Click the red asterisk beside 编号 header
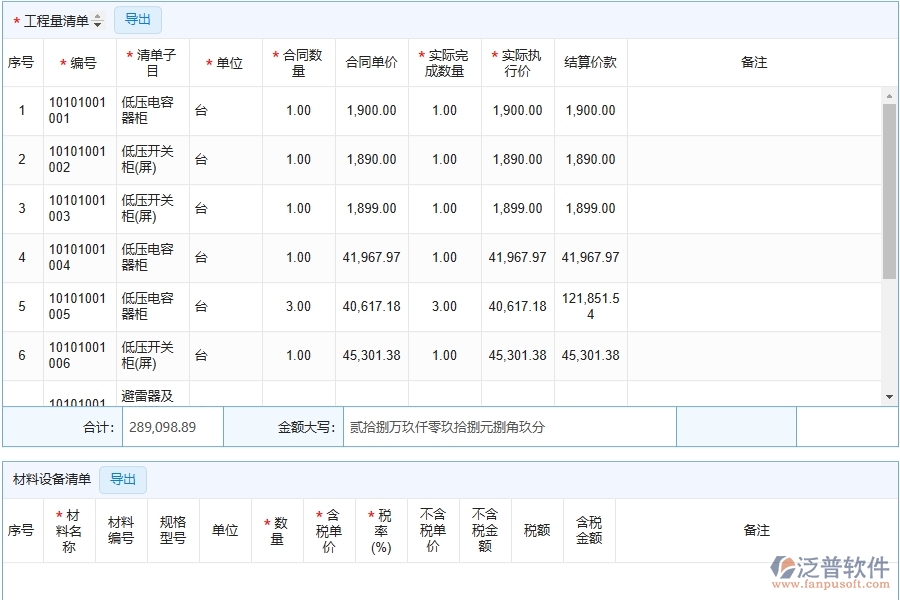The height and width of the screenshot is (600, 900). [x=63, y=62]
